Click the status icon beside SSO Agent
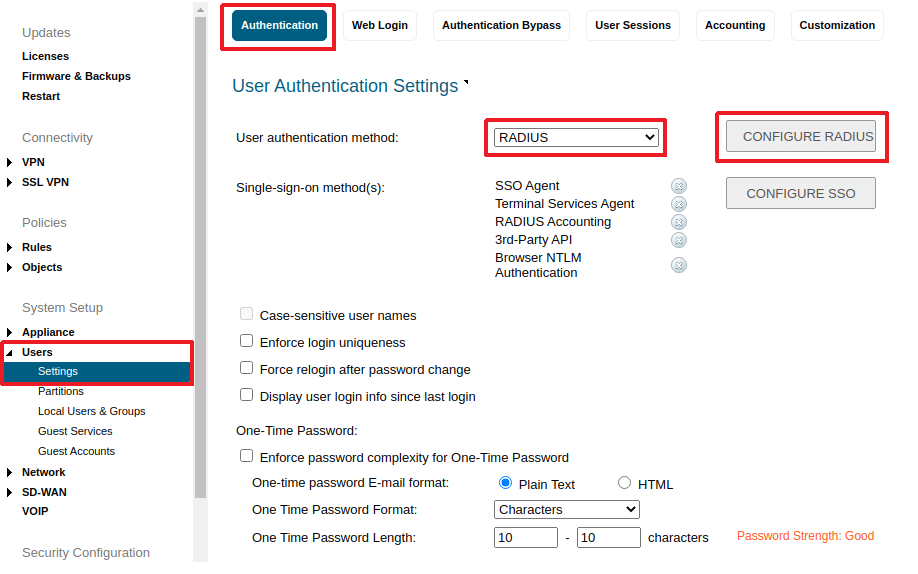918x574 pixels. pos(679,186)
